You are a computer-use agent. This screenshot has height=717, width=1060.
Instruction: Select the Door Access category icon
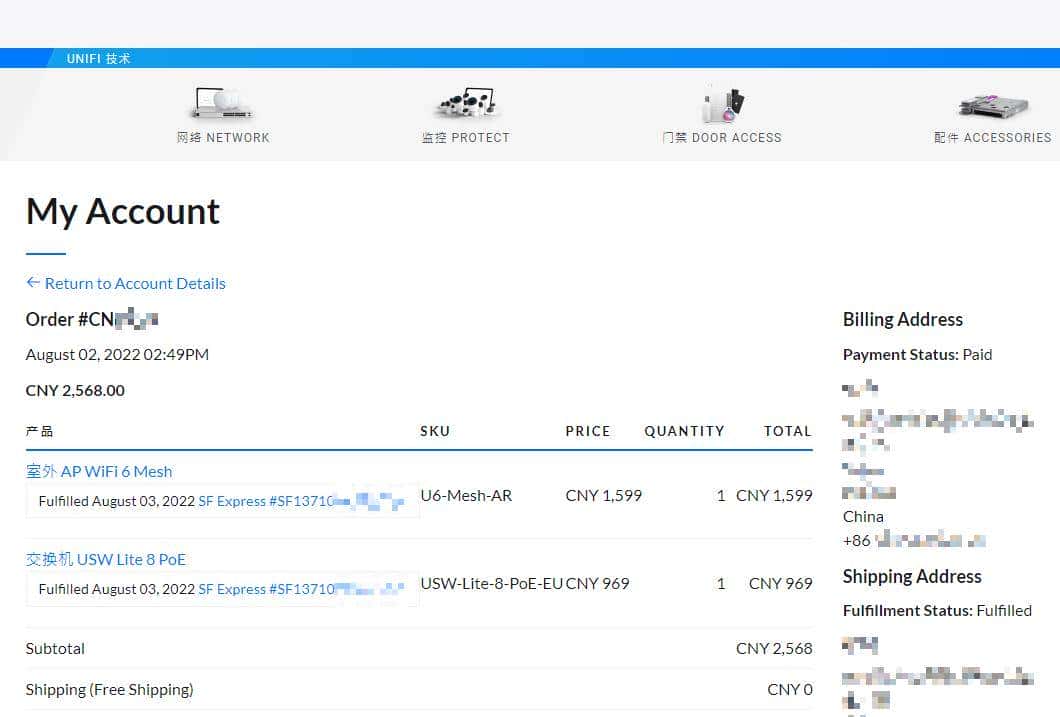(x=722, y=105)
